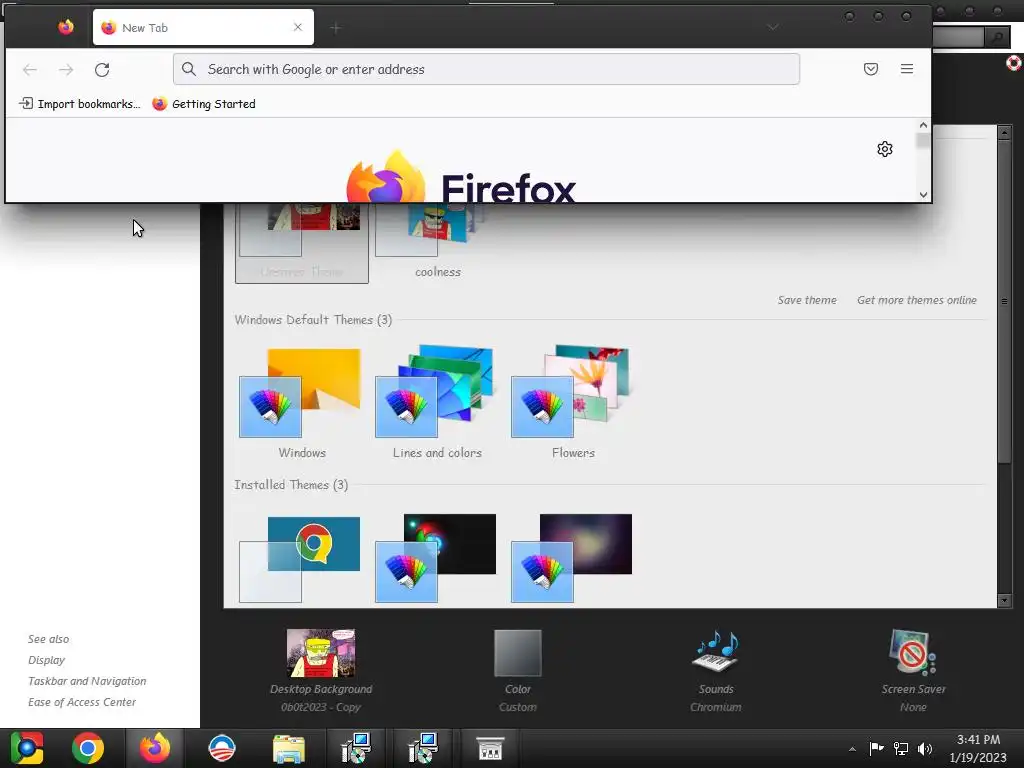Open Display under See also

(x=46, y=660)
